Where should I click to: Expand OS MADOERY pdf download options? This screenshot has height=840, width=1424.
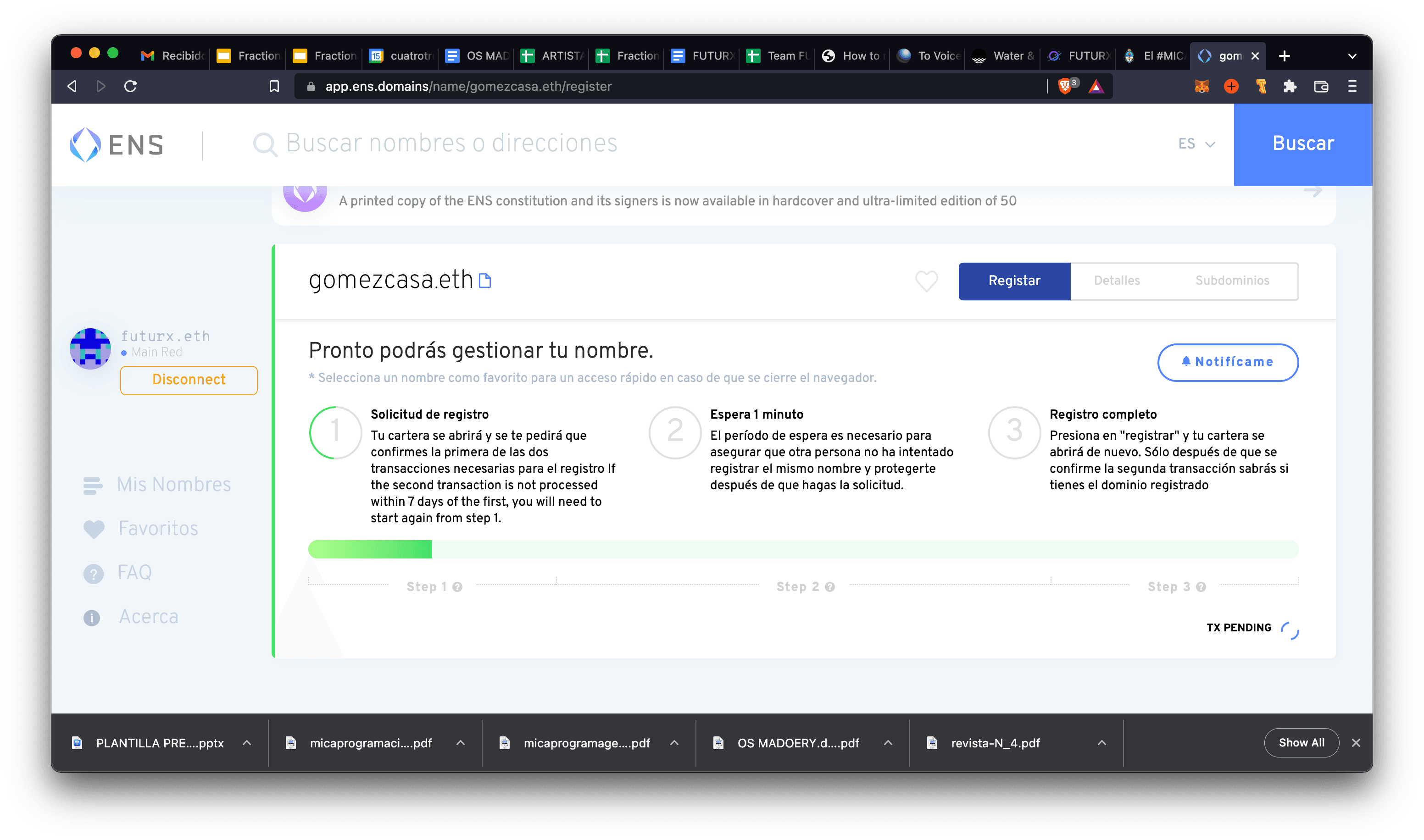pyautogui.click(x=888, y=743)
